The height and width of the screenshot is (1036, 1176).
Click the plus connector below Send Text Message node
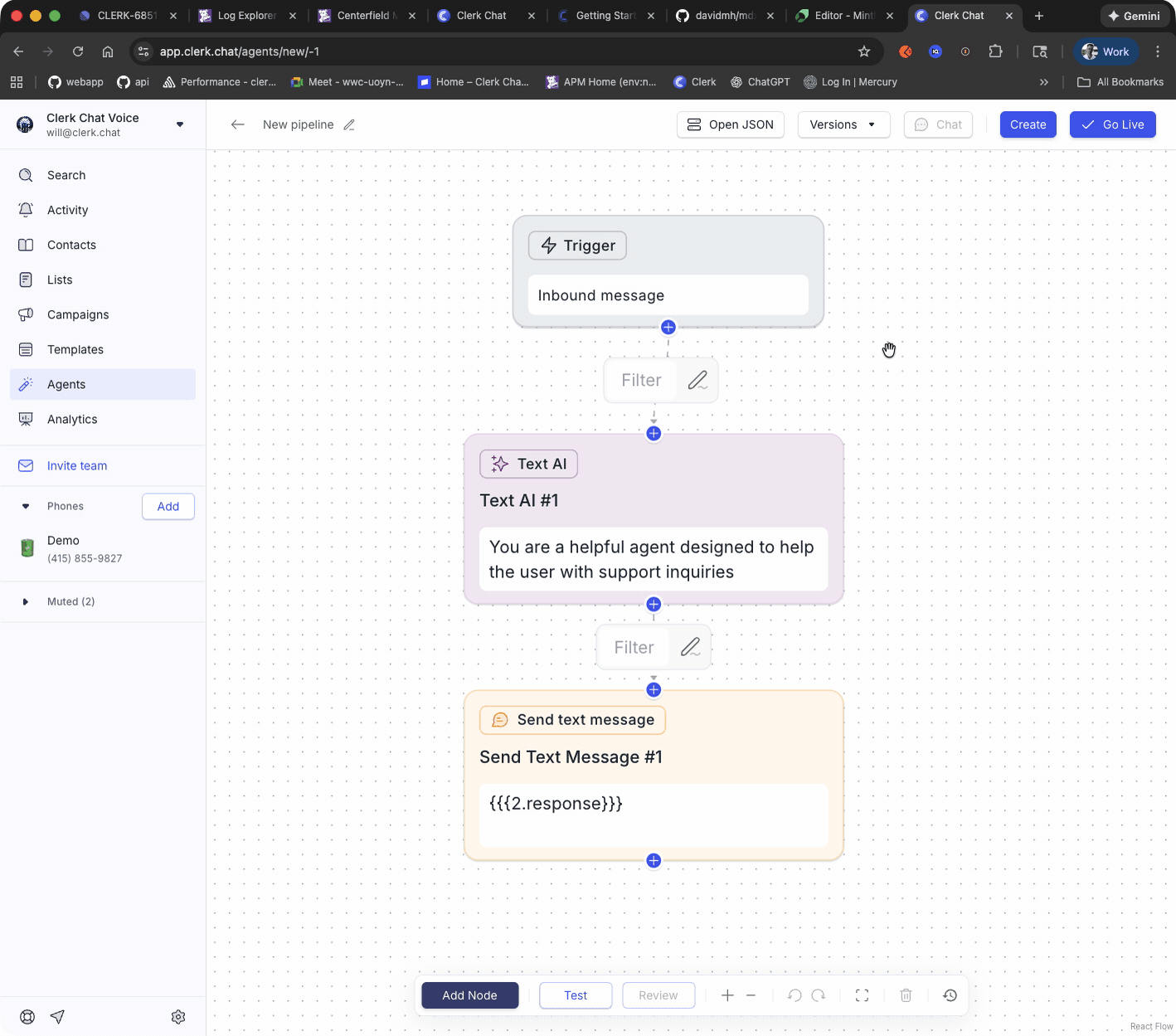(654, 860)
